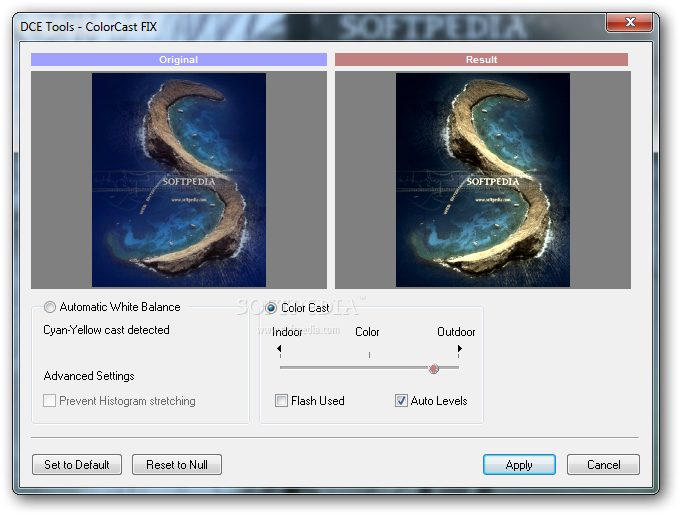680x515 pixels.
Task: Click the Original preview image
Action: pyautogui.click(x=179, y=180)
